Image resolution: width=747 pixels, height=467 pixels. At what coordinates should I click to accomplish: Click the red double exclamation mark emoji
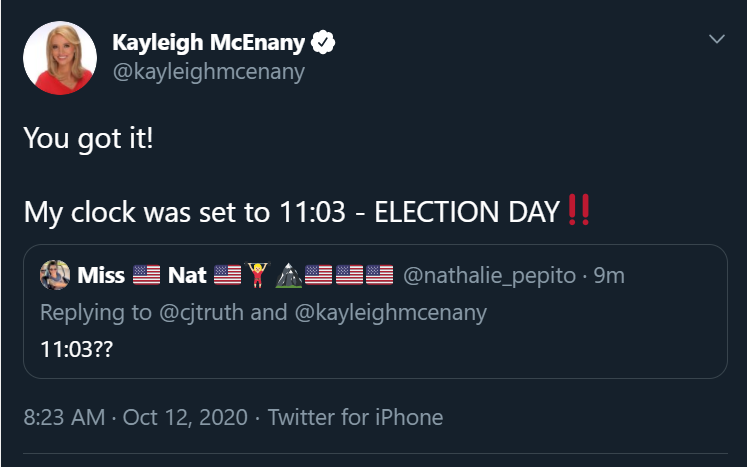click(x=579, y=210)
